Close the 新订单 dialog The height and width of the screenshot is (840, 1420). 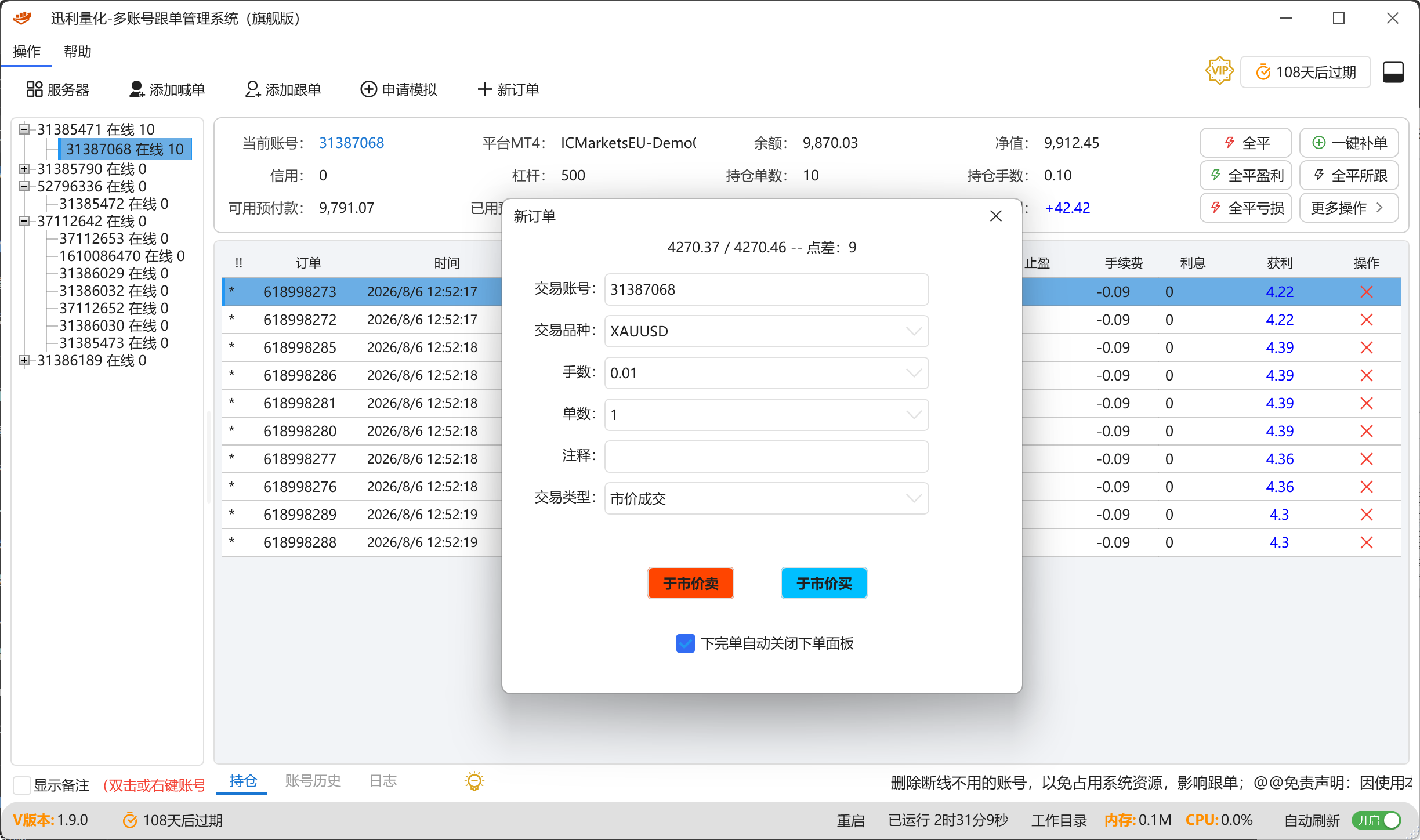tap(996, 216)
